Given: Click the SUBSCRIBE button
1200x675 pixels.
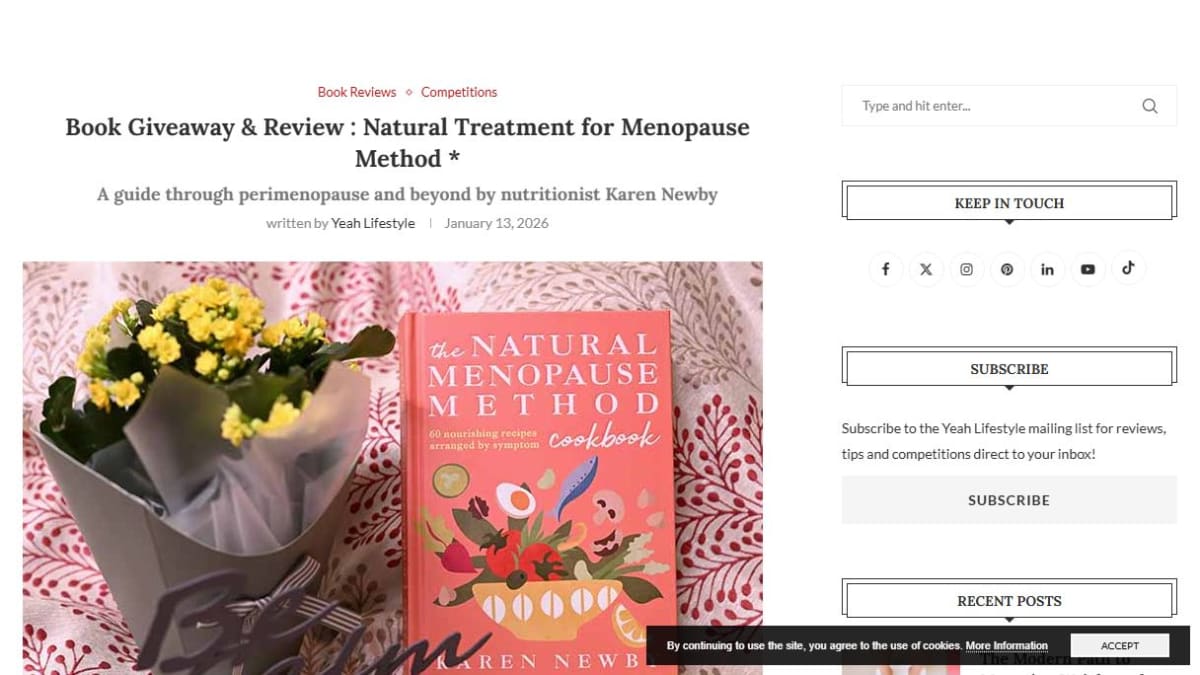Looking at the screenshot, I should [x=1009, y=500].
